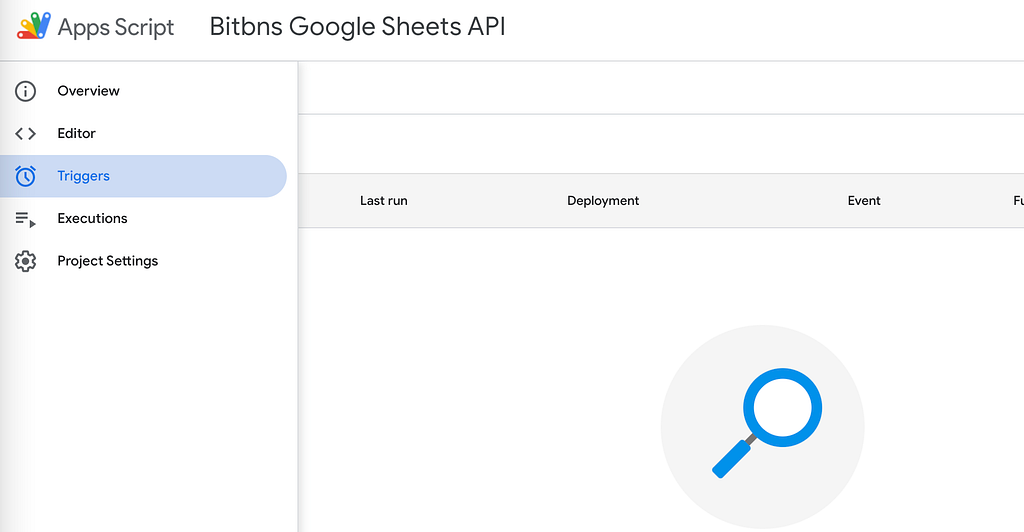
Task: Click the Bitbns Google Sheets API title
Action: point(357,27)
